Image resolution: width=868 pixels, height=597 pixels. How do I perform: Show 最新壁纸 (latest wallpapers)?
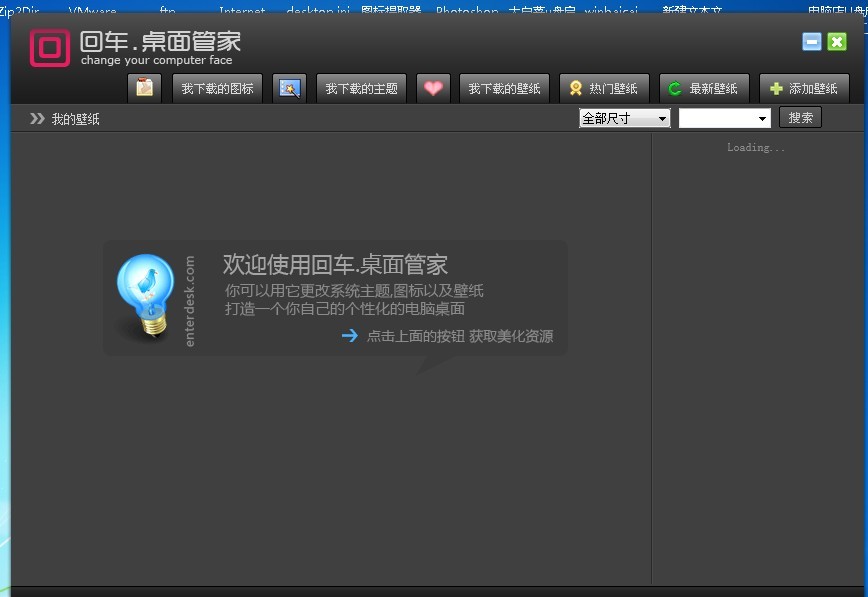coord(704,88)
